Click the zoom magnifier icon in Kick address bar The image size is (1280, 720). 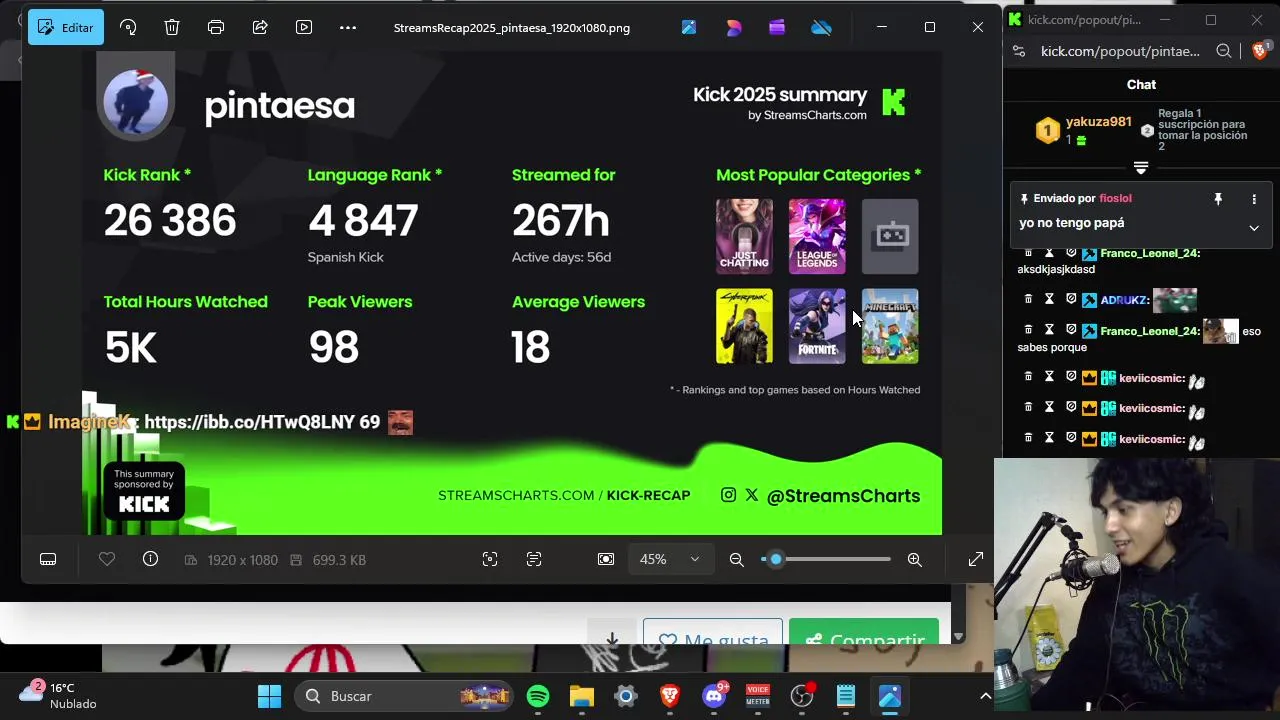(1224, 51)
